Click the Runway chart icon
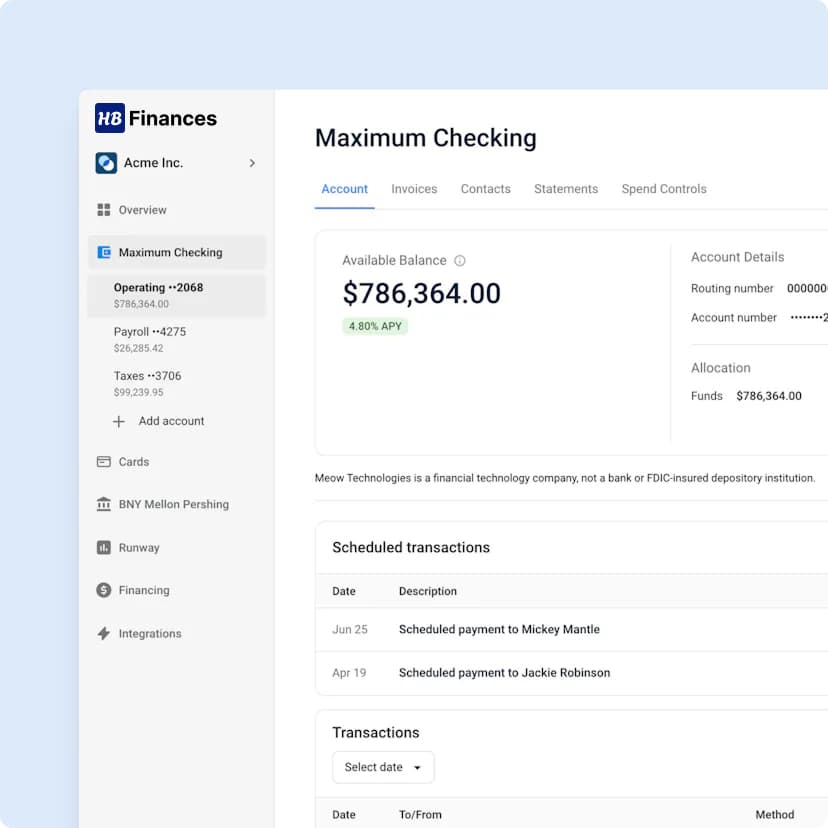Image resolution: width=828 pixels, height=828 pixels. [x=104, y=548]
